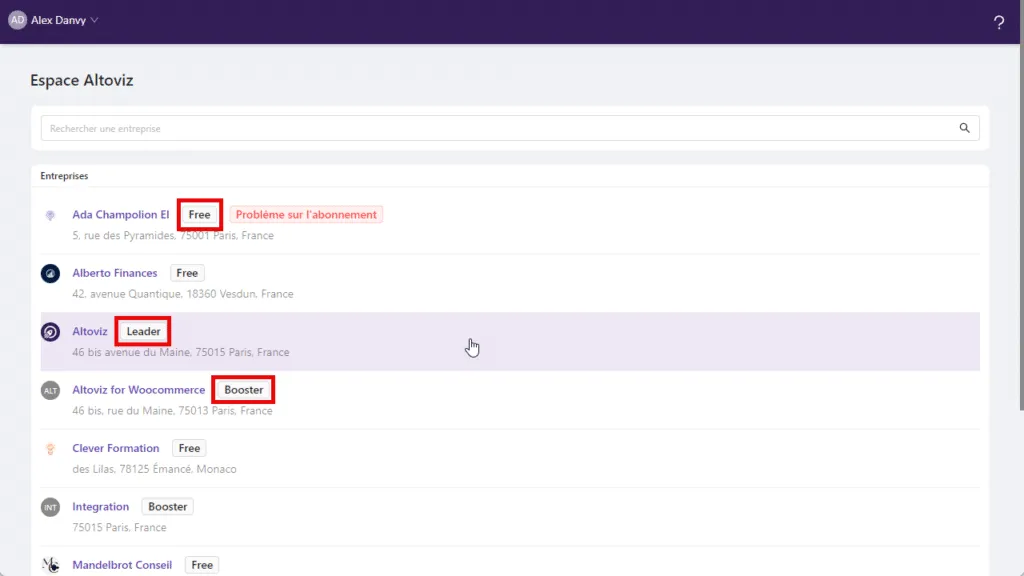
Task: Click the address 46 bis avenue du Maine, 75015 Paris
Action: pyautogui.click(x=180, y=352)
